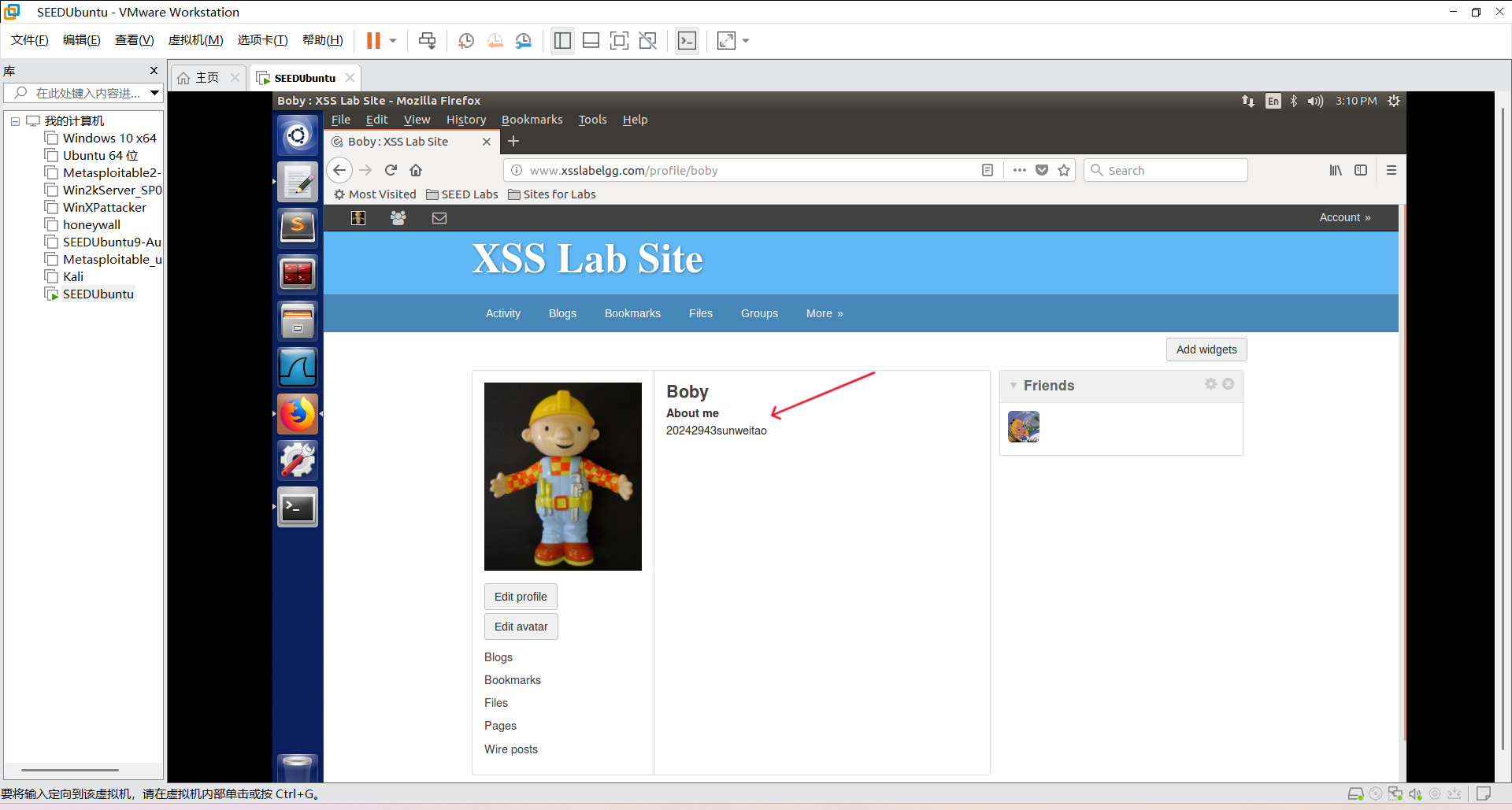This screenshot has width=1512, height=810.
Task: Reload the current page
Action: (391, 170)
